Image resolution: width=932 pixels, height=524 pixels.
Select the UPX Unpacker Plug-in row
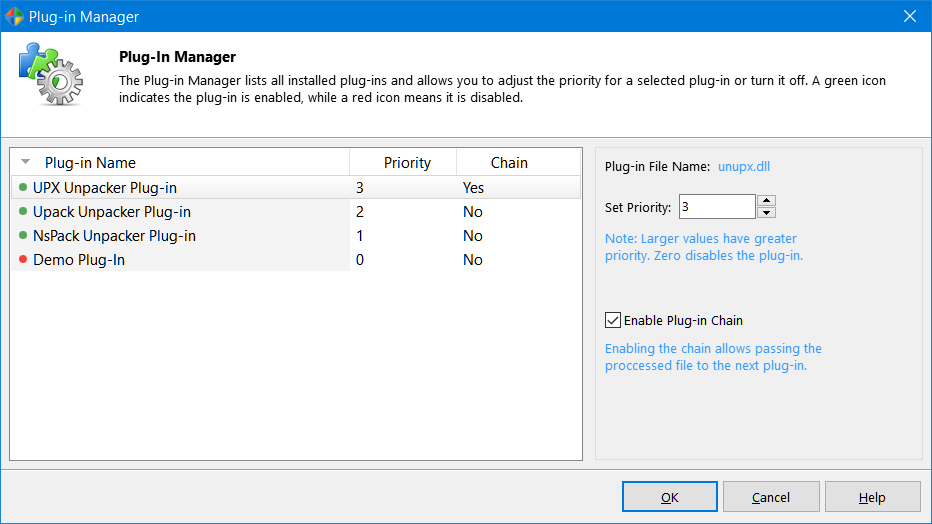(x=295, y=188)
